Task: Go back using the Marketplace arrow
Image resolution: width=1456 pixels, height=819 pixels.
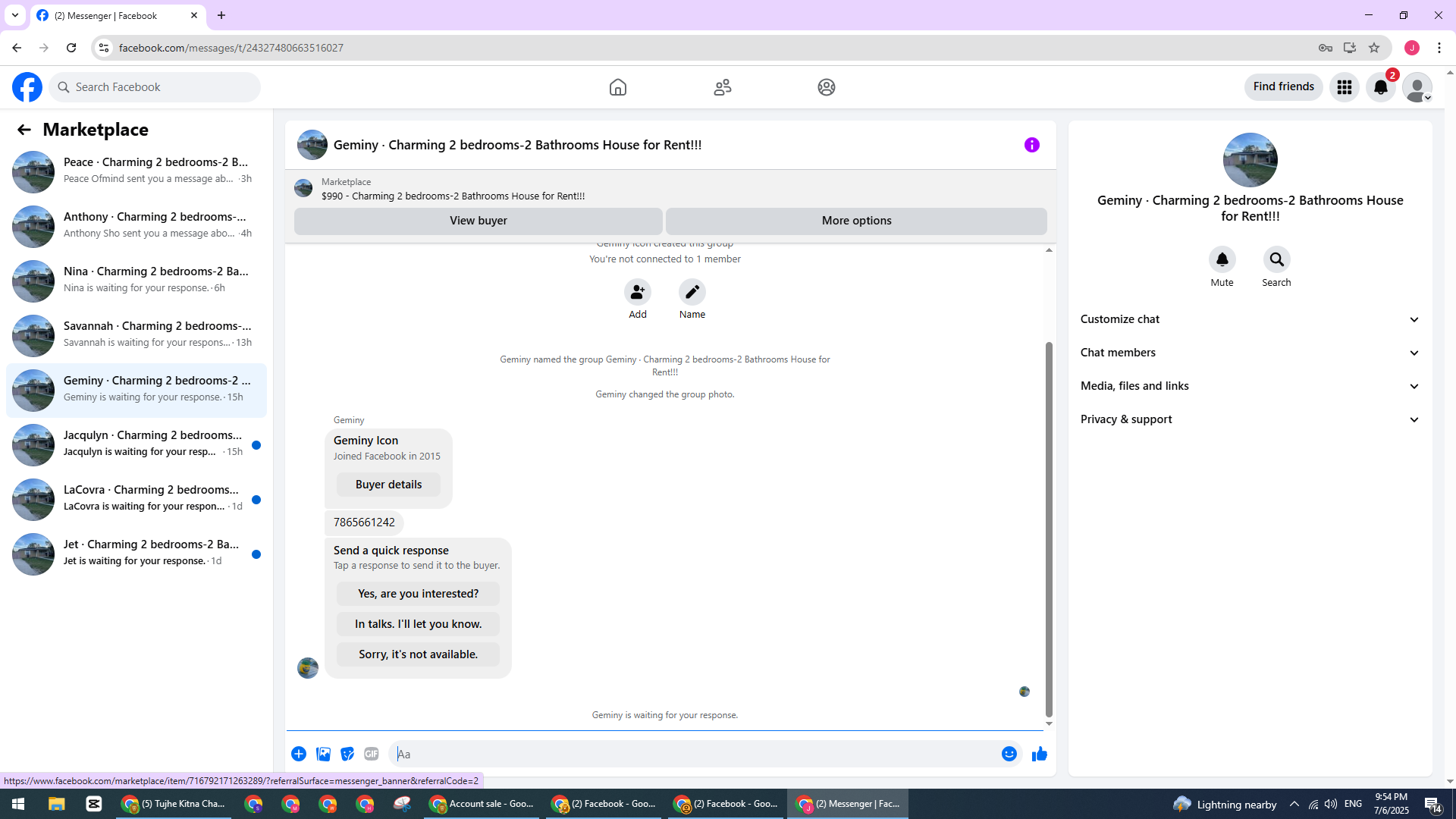Action: [x=24, y=130]
